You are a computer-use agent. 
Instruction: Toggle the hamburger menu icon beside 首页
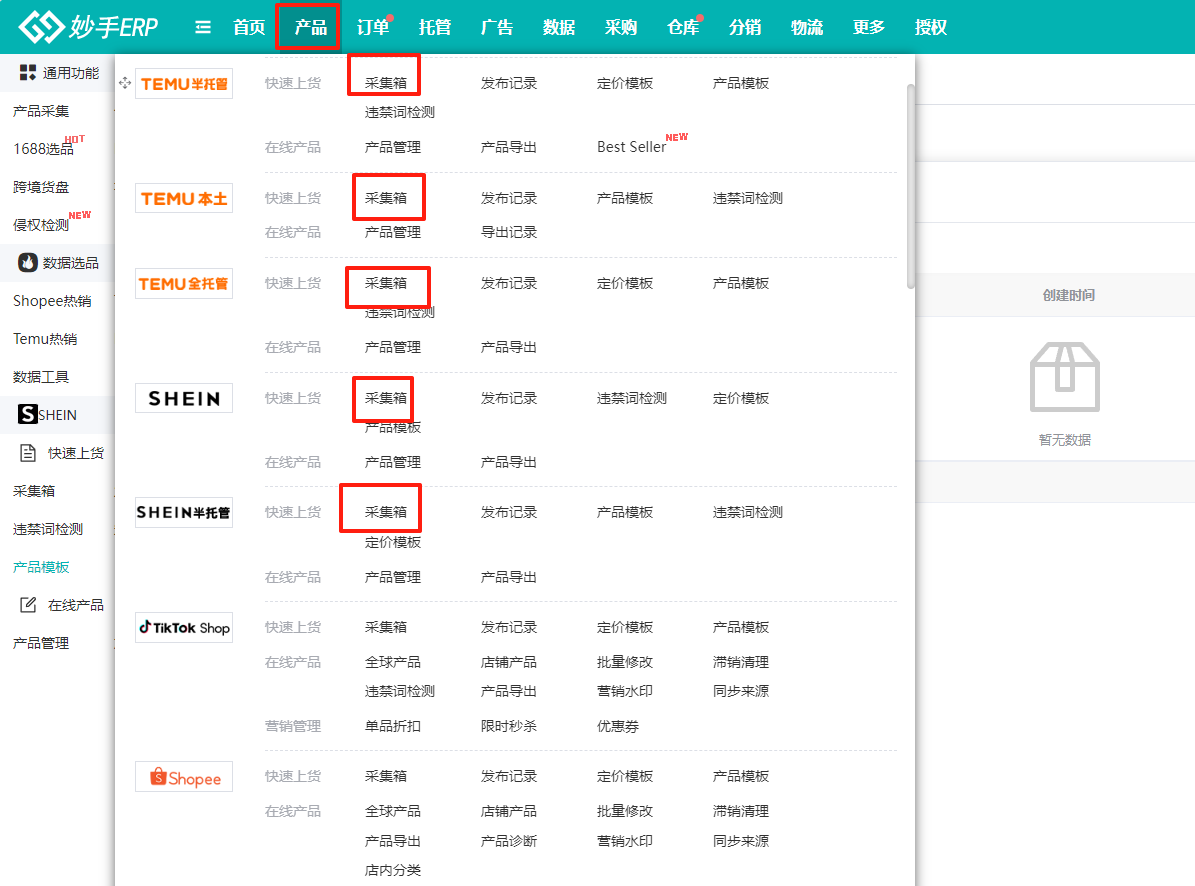(x=203, y=27)
